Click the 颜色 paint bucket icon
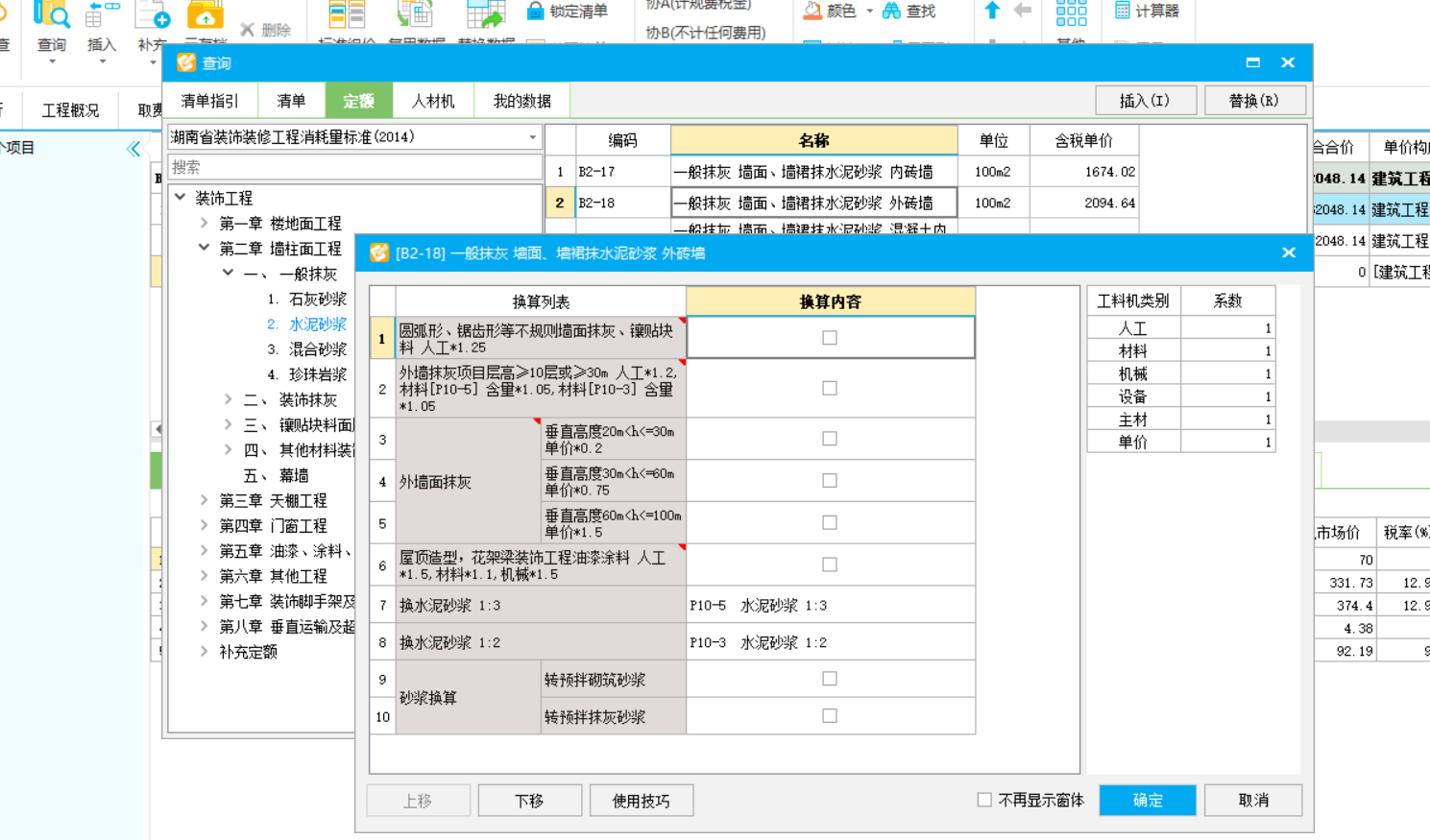 point(812,11)
